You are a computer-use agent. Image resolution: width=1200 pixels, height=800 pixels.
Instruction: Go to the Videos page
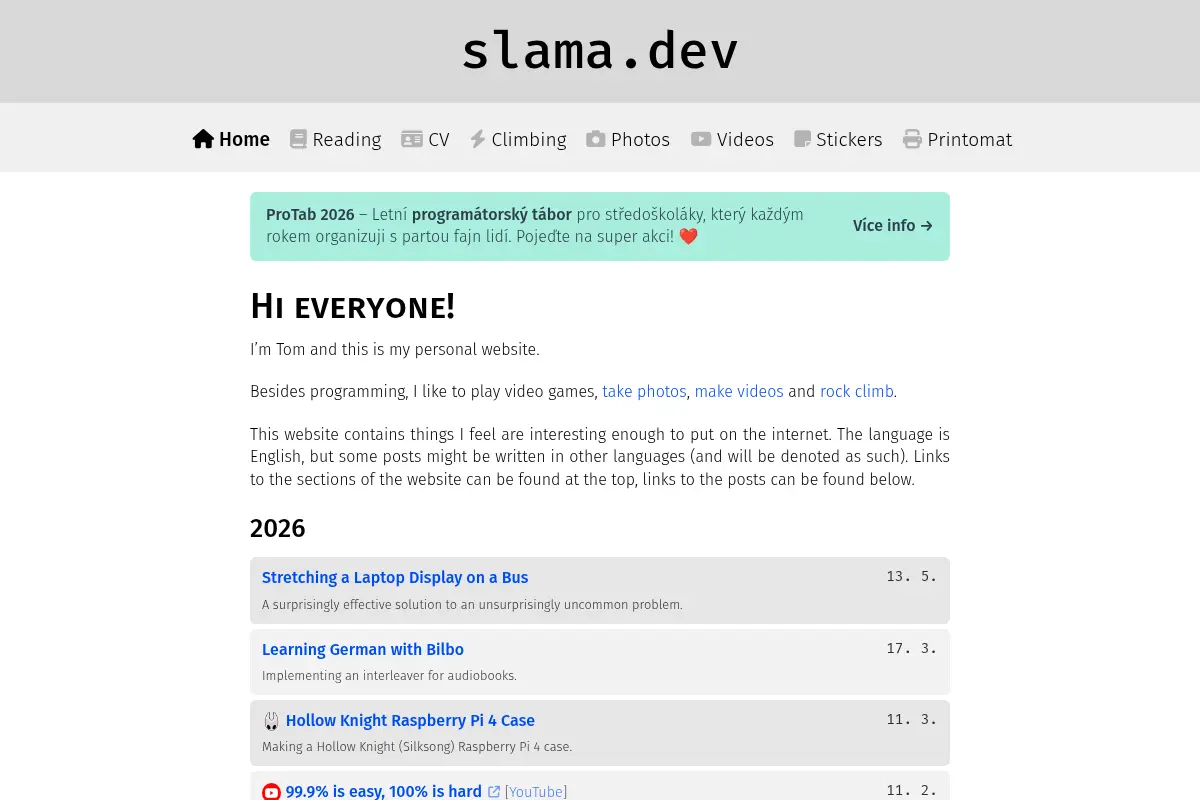(x=732, y=139)
